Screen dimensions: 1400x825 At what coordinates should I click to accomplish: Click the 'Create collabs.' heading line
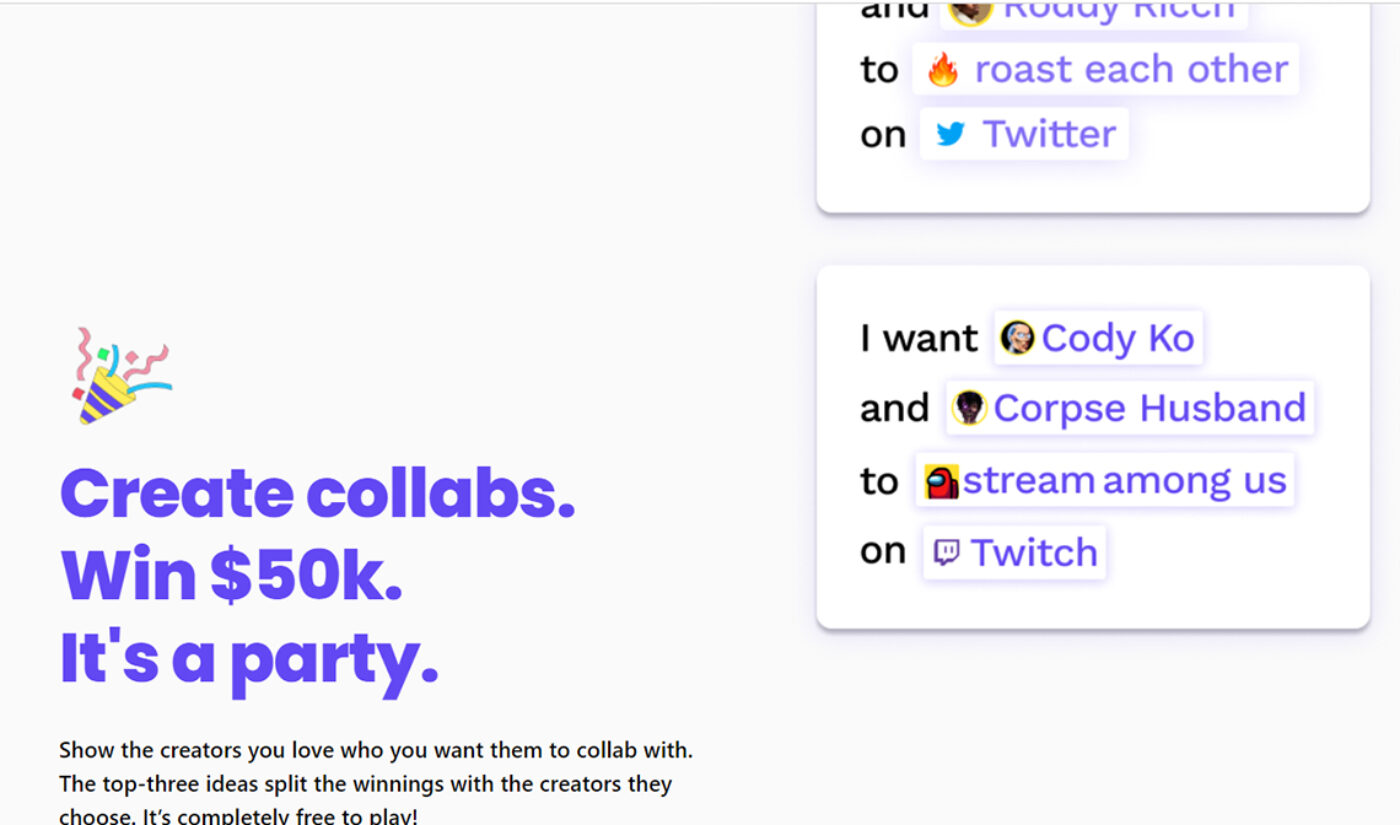pos(318,493)
